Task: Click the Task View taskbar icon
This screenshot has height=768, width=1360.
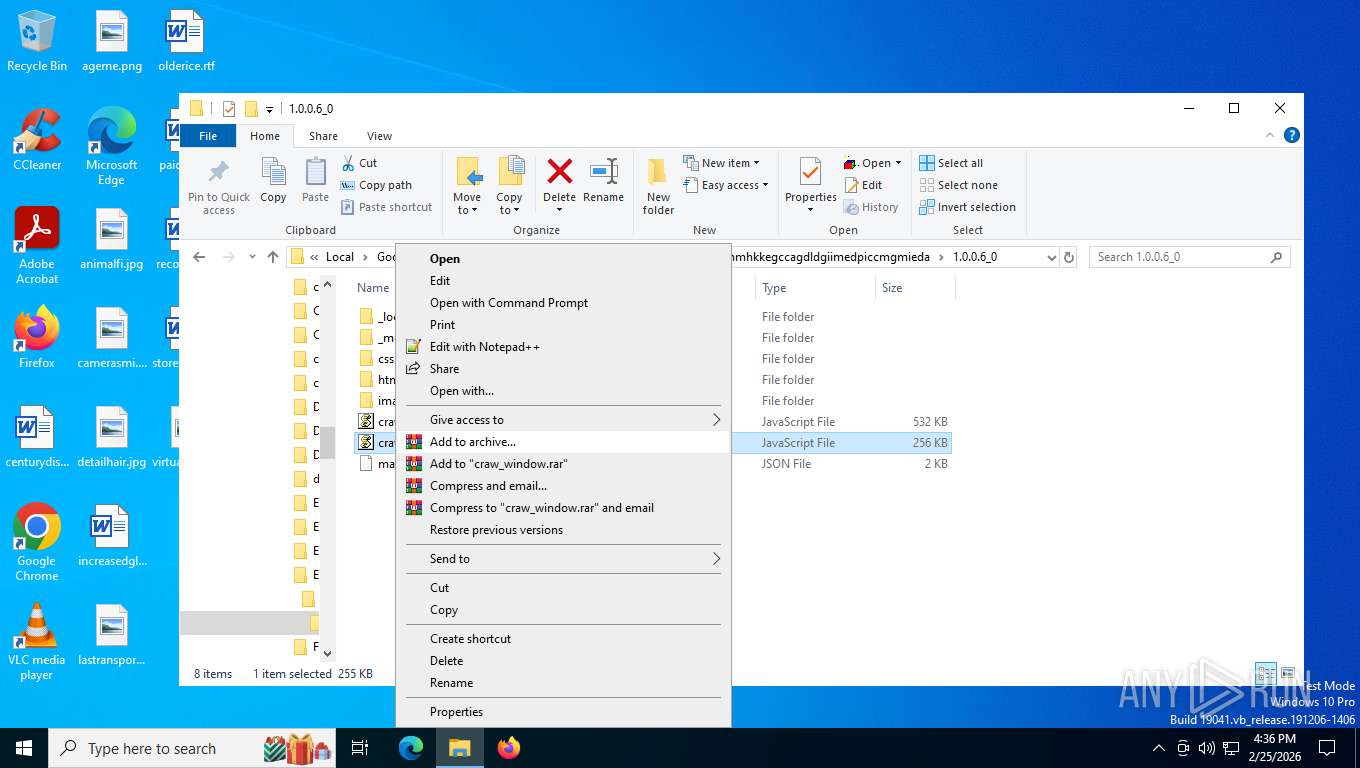Action: 360,748
